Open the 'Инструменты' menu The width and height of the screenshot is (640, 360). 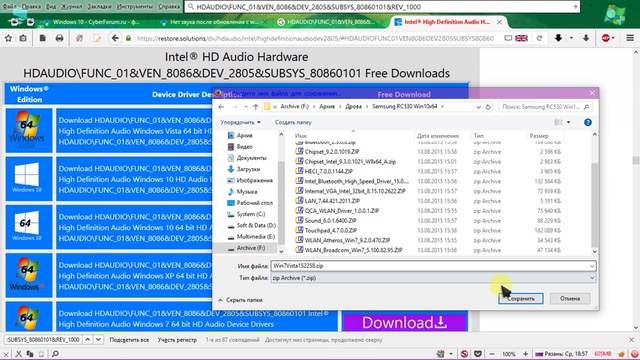coord(135,7)
